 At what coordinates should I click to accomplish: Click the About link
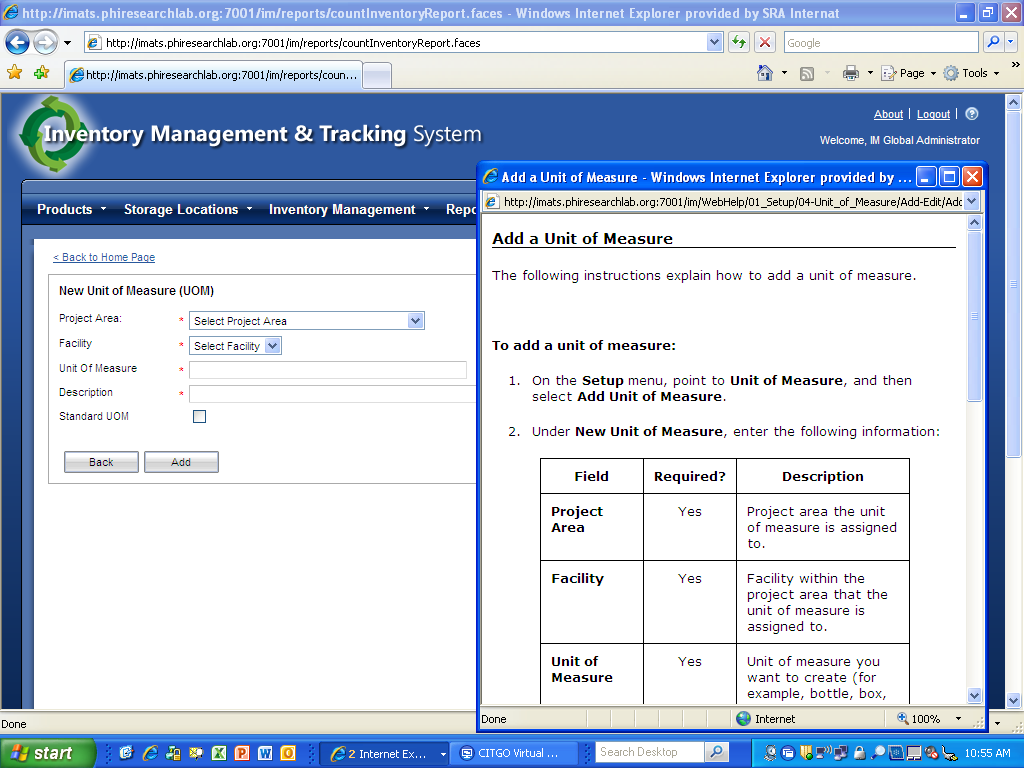click(x=888, y=114)
